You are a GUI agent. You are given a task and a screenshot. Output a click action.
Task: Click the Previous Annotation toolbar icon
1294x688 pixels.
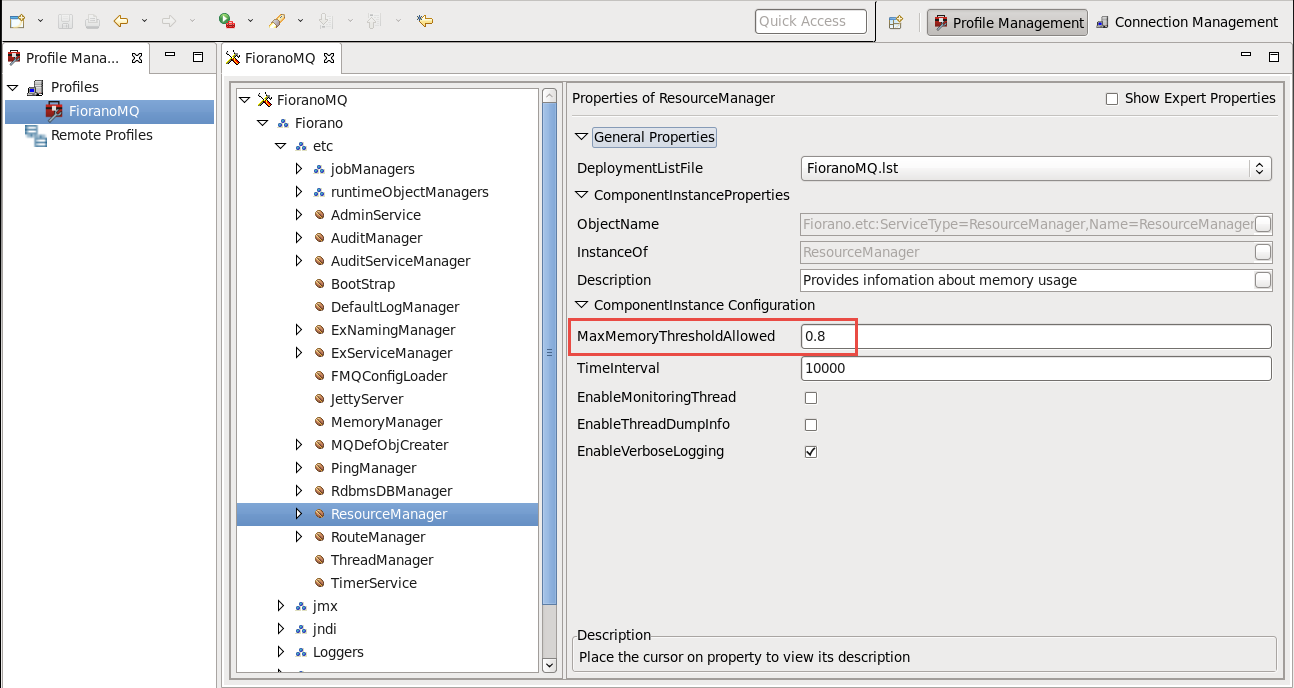375,20
